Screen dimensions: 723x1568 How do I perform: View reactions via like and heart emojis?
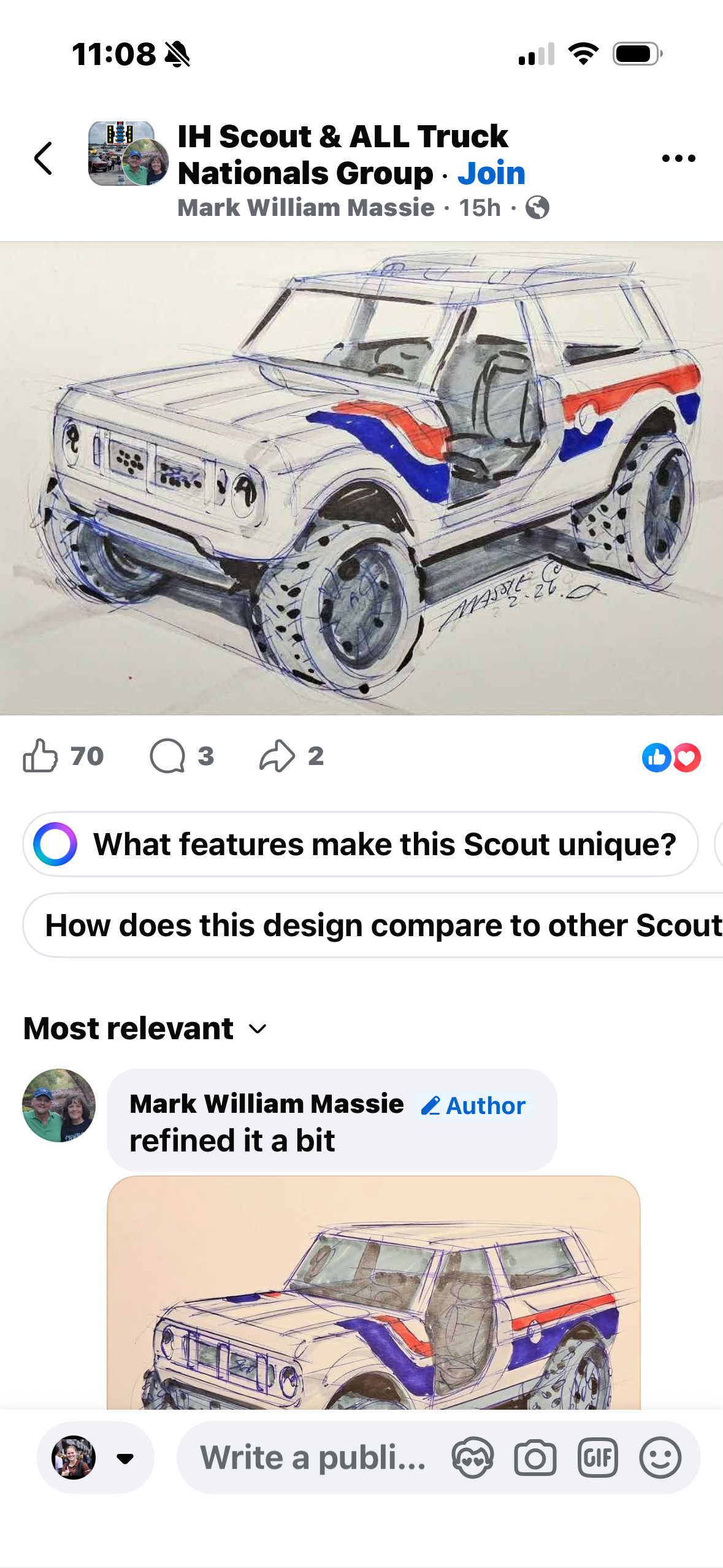pyautogui.click(x=671, y=757)
